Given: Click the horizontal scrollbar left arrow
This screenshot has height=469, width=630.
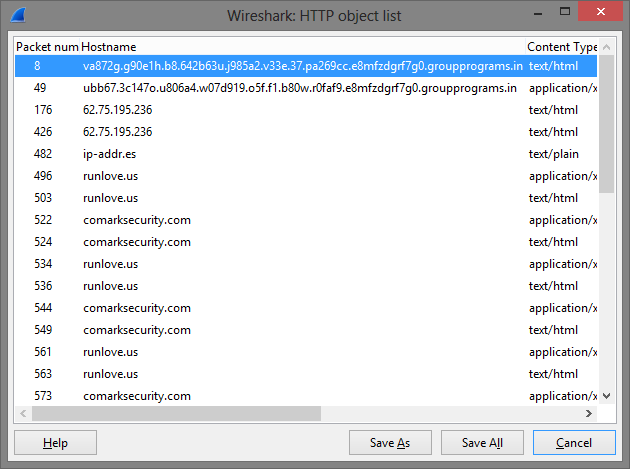Looking at the screenshot, I should (23, 414).
